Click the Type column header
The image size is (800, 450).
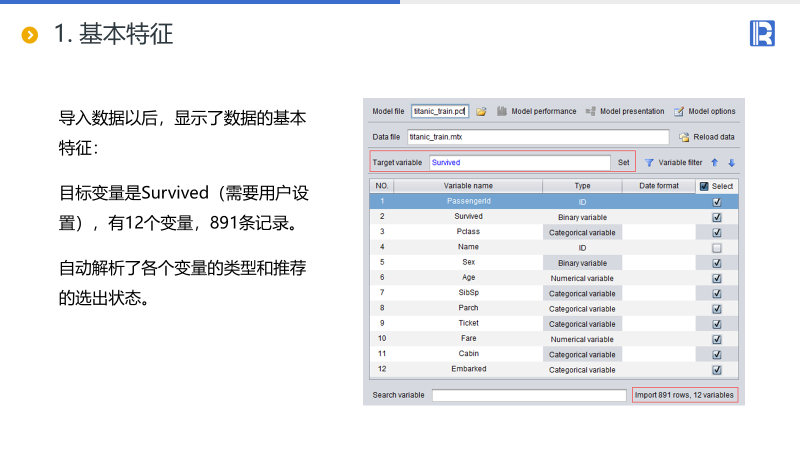point(582,186)
